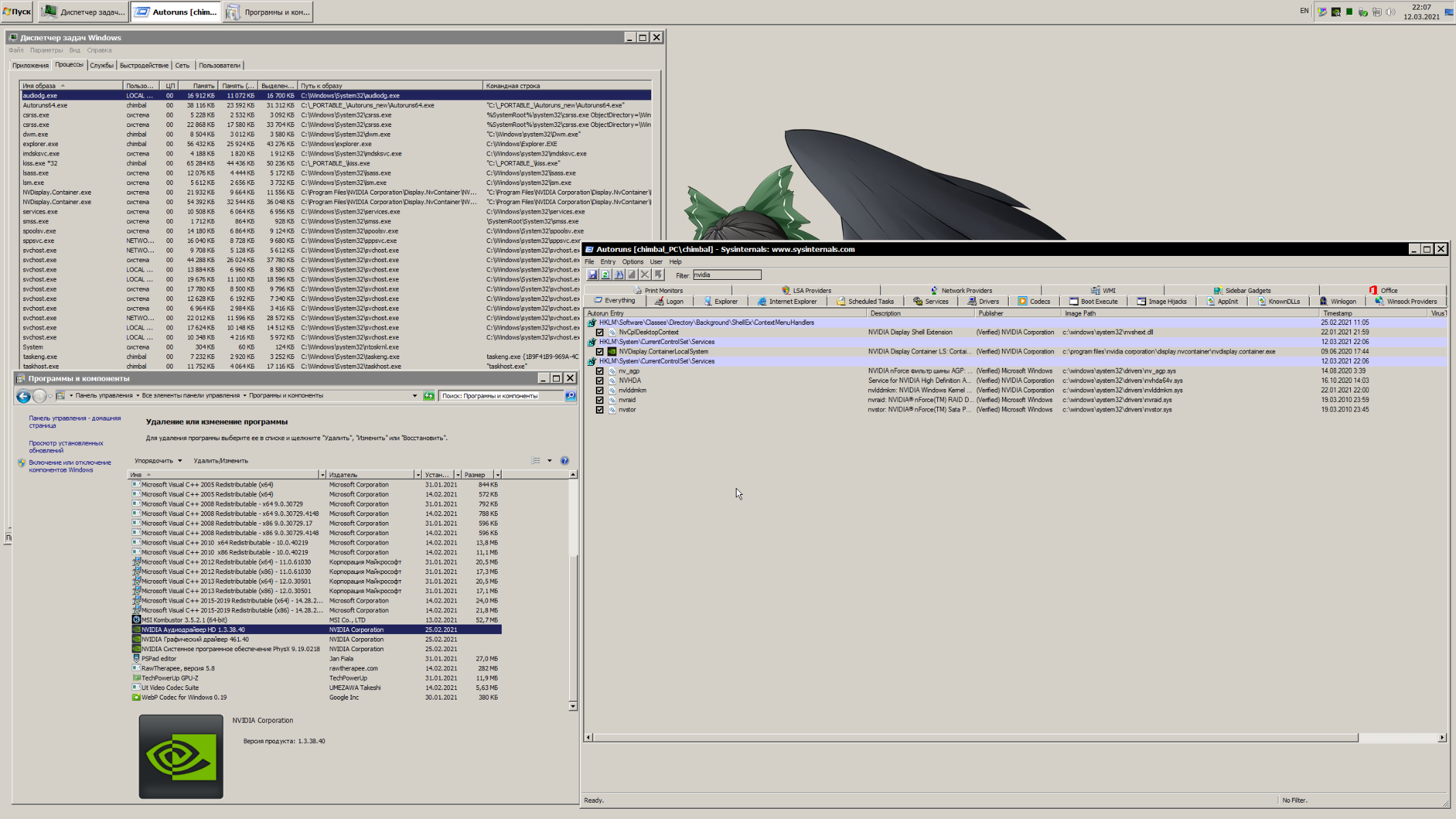Click the Удалить/Изменить button
This screenshot has width=1456, height=819.
(x=220, y=461)
